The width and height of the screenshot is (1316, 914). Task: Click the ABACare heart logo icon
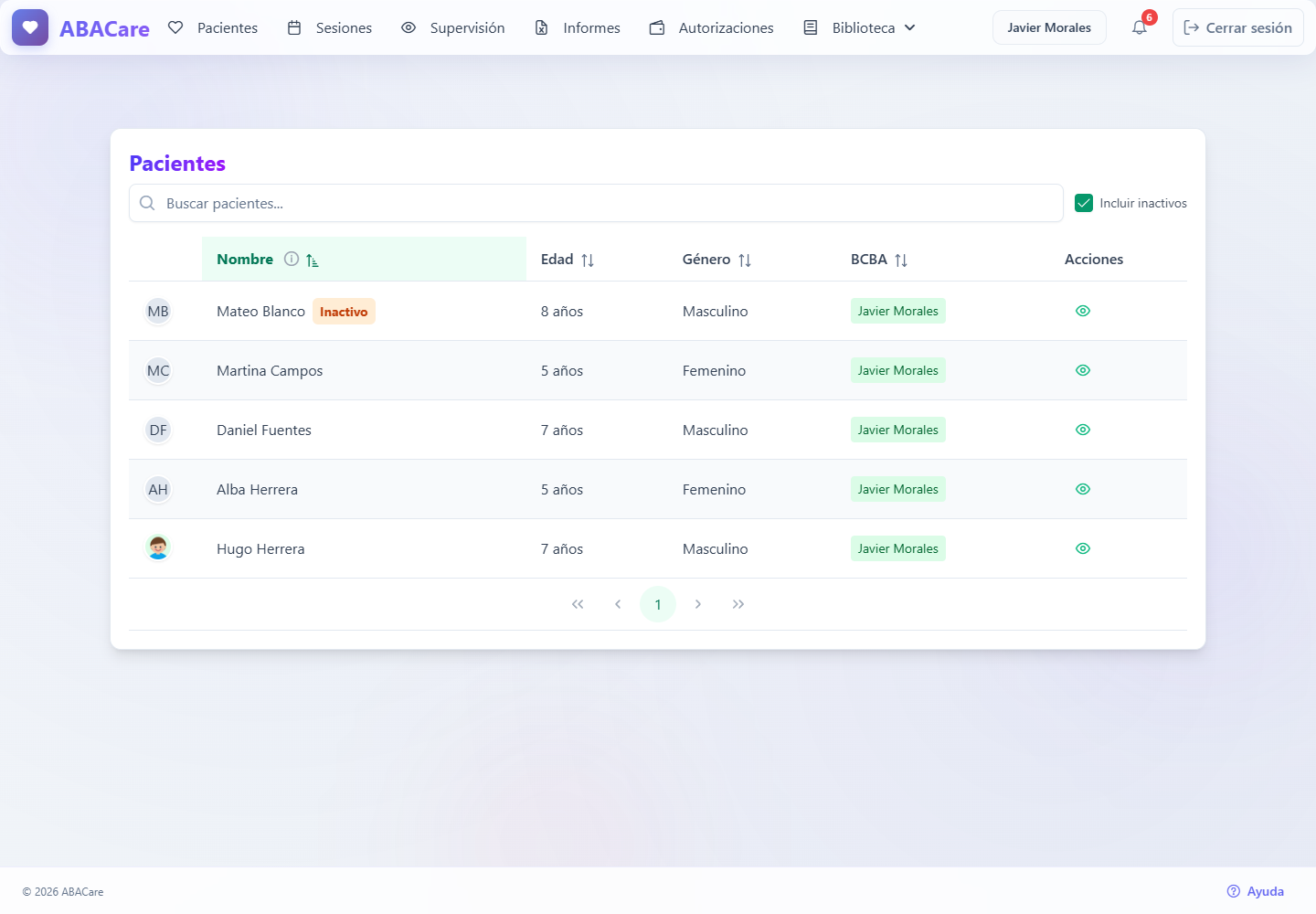30,27
